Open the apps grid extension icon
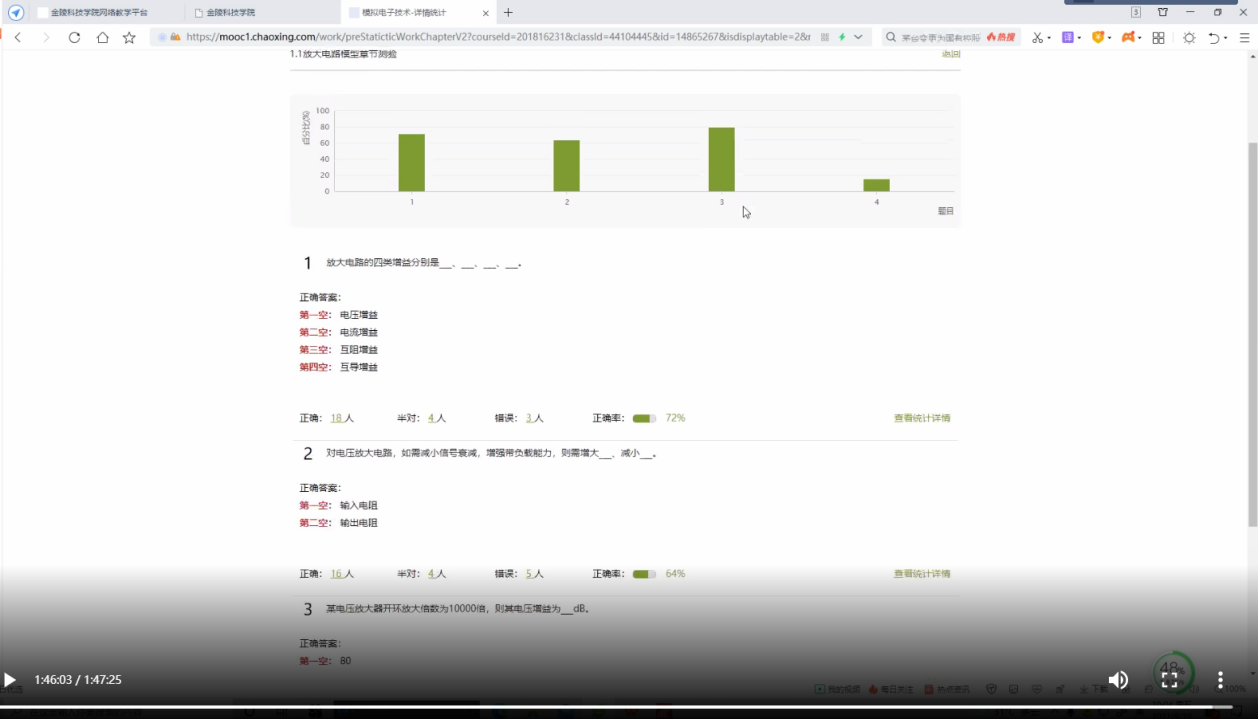This screenshot has width=1258, height=719. point(1158,37)
